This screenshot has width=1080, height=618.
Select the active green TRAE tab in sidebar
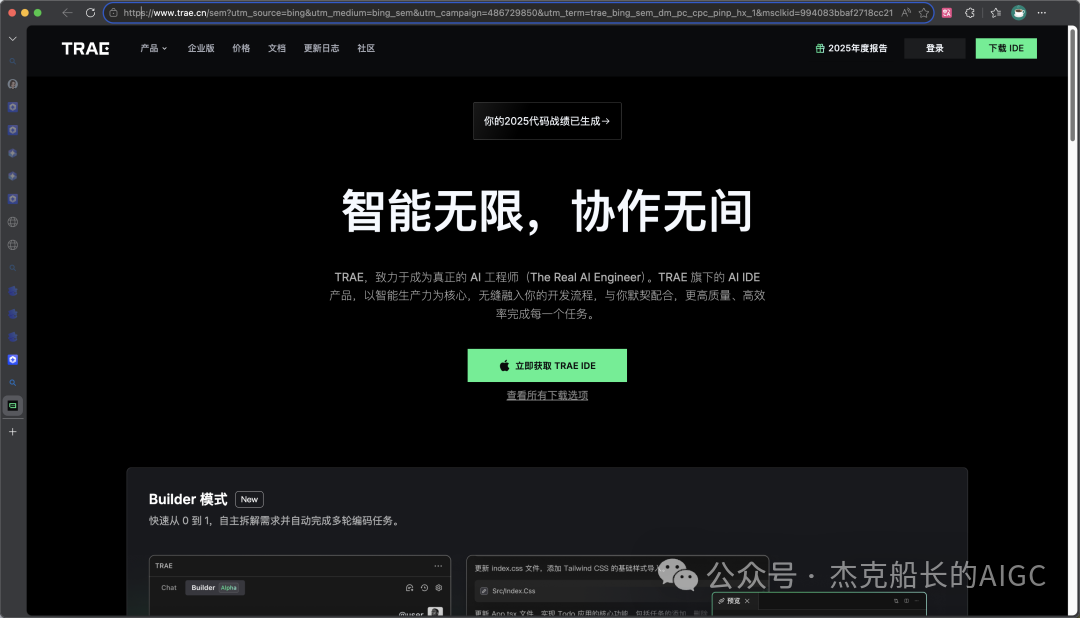(12, 406)
